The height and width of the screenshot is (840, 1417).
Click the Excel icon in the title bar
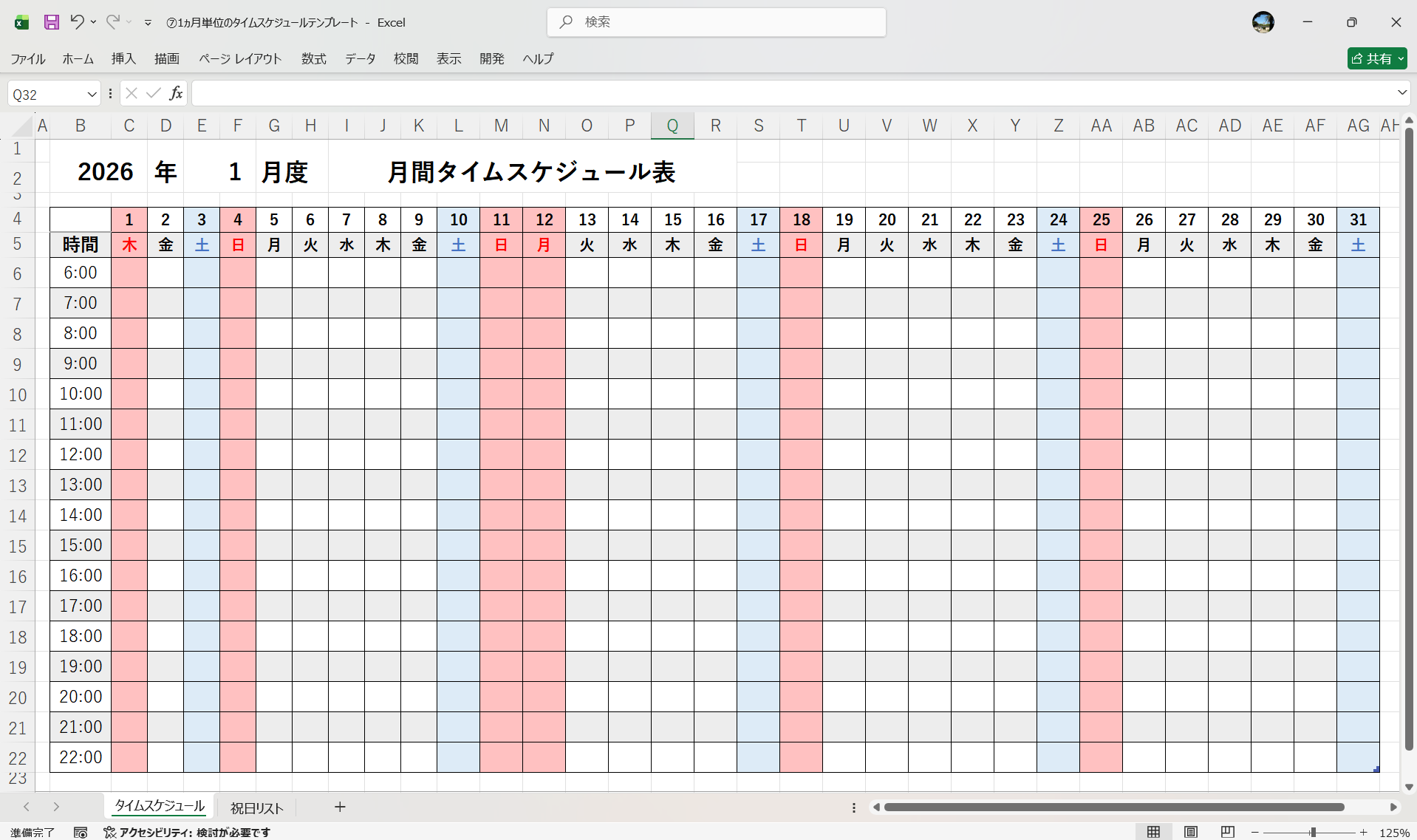point(20,22)
